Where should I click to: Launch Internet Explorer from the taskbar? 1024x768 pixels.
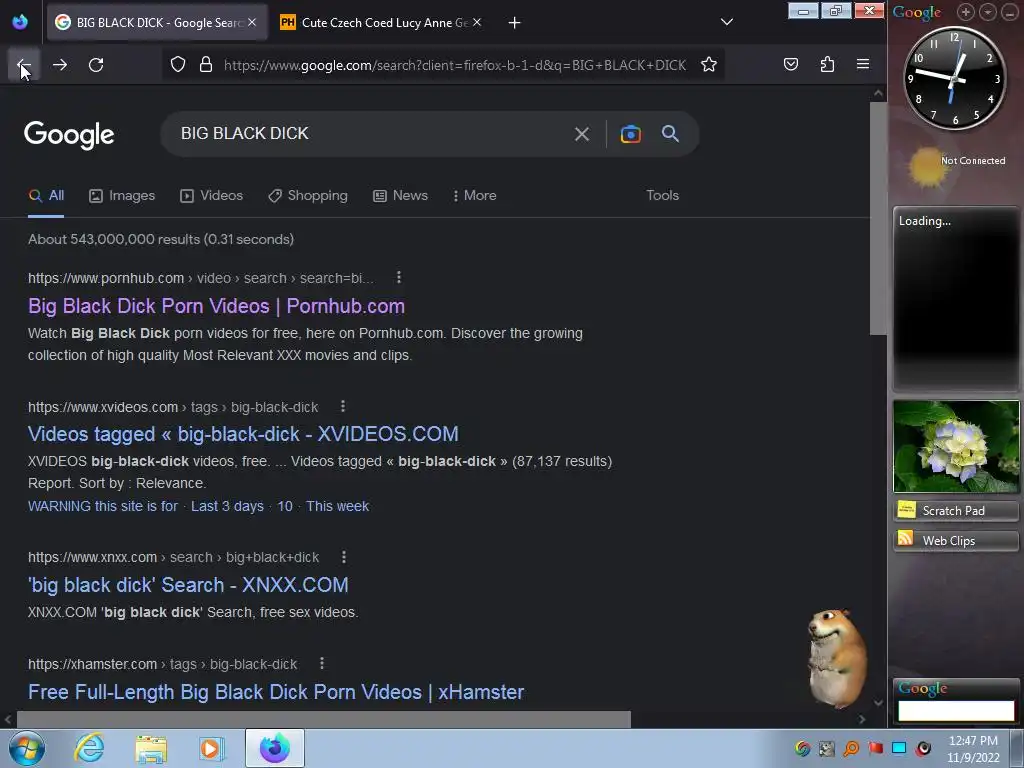point(89,748)
